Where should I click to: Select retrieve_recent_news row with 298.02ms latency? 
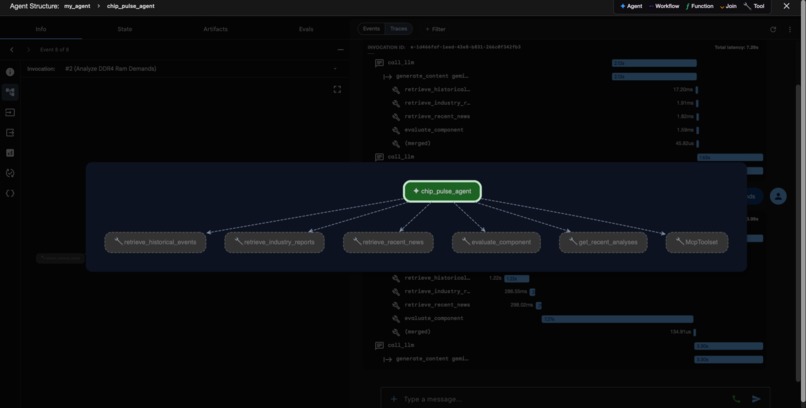pos(564,305)
